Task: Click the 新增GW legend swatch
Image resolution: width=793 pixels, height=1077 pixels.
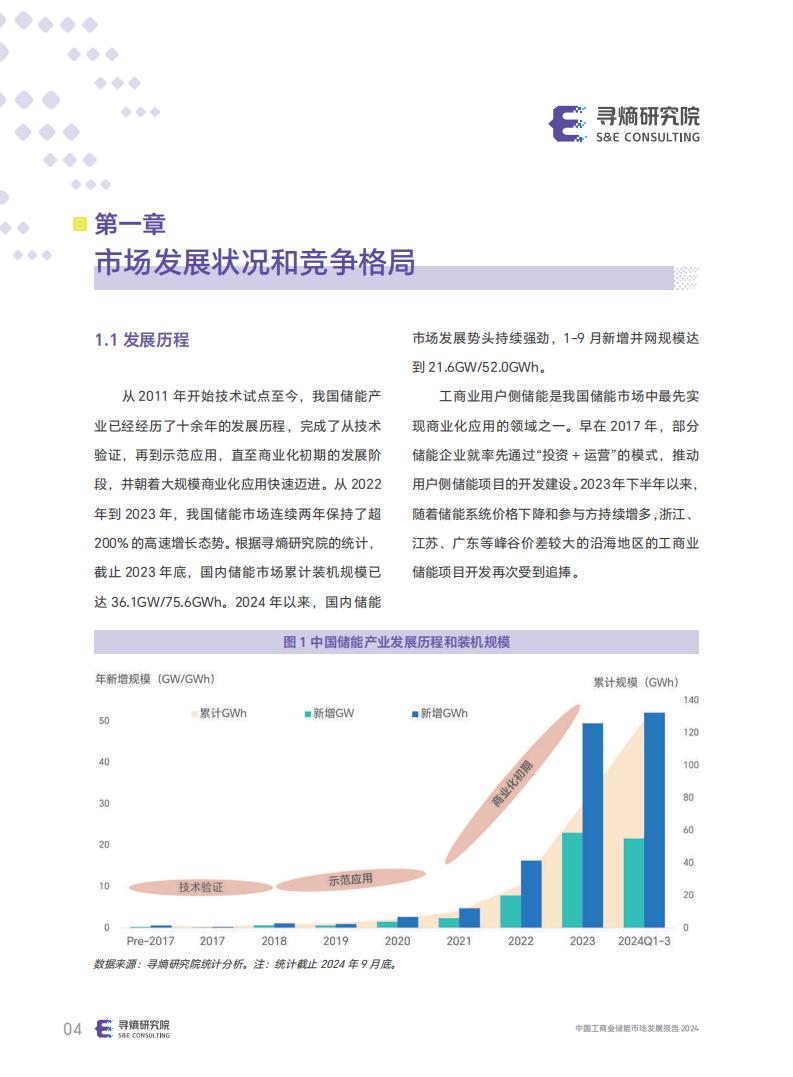Action: [x=308, y=714]
